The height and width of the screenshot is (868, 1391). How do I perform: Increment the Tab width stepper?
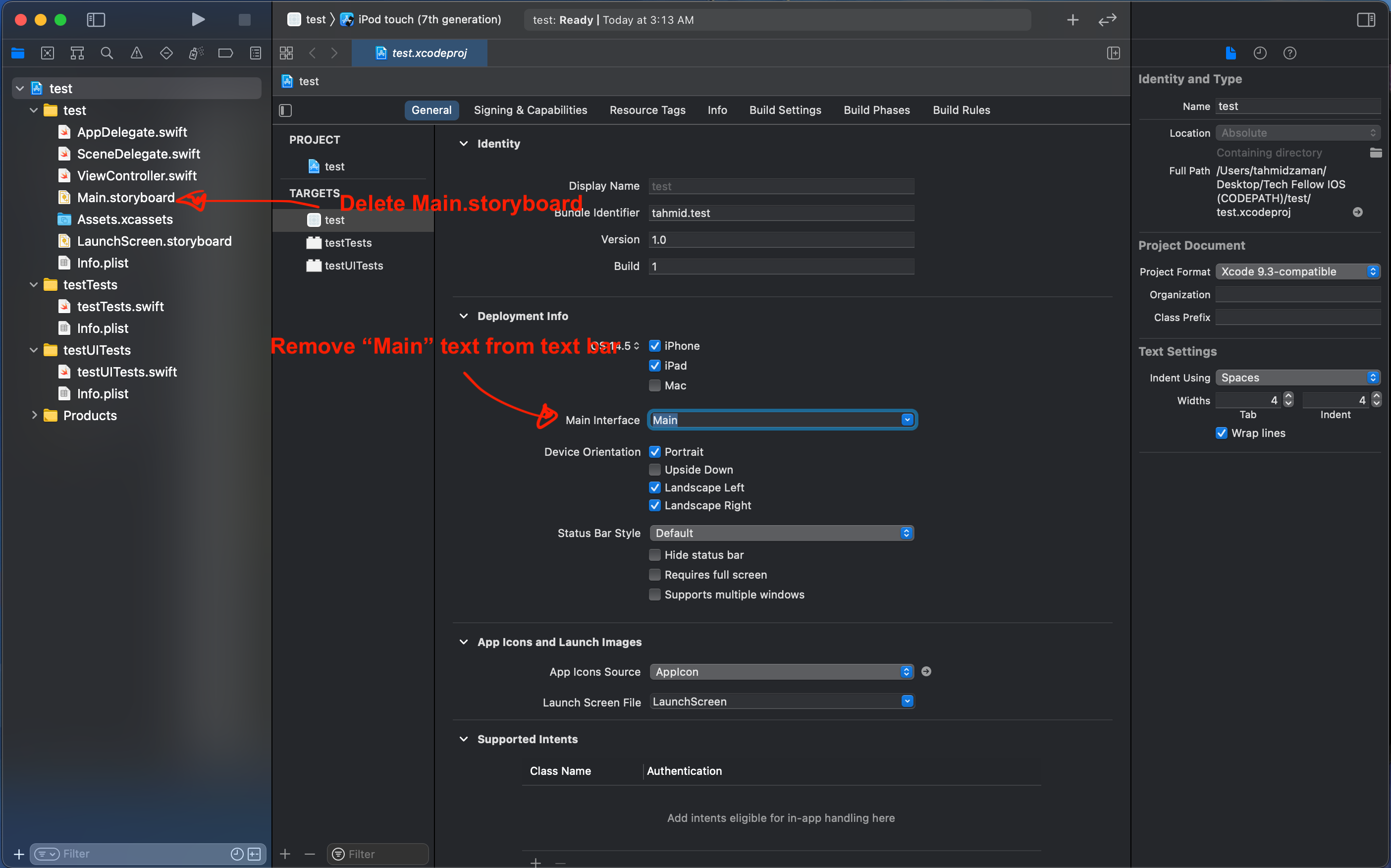[x=1288, y=396]
